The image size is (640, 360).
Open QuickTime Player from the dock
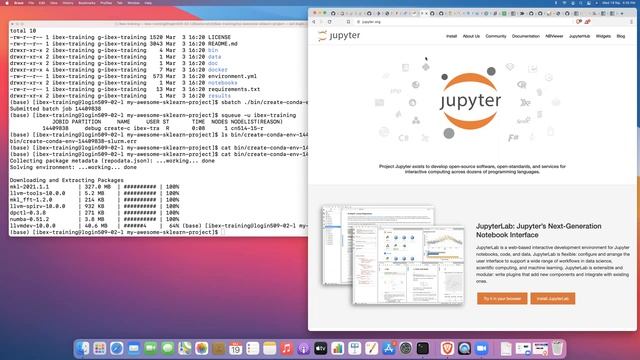(x=464, y=349)
